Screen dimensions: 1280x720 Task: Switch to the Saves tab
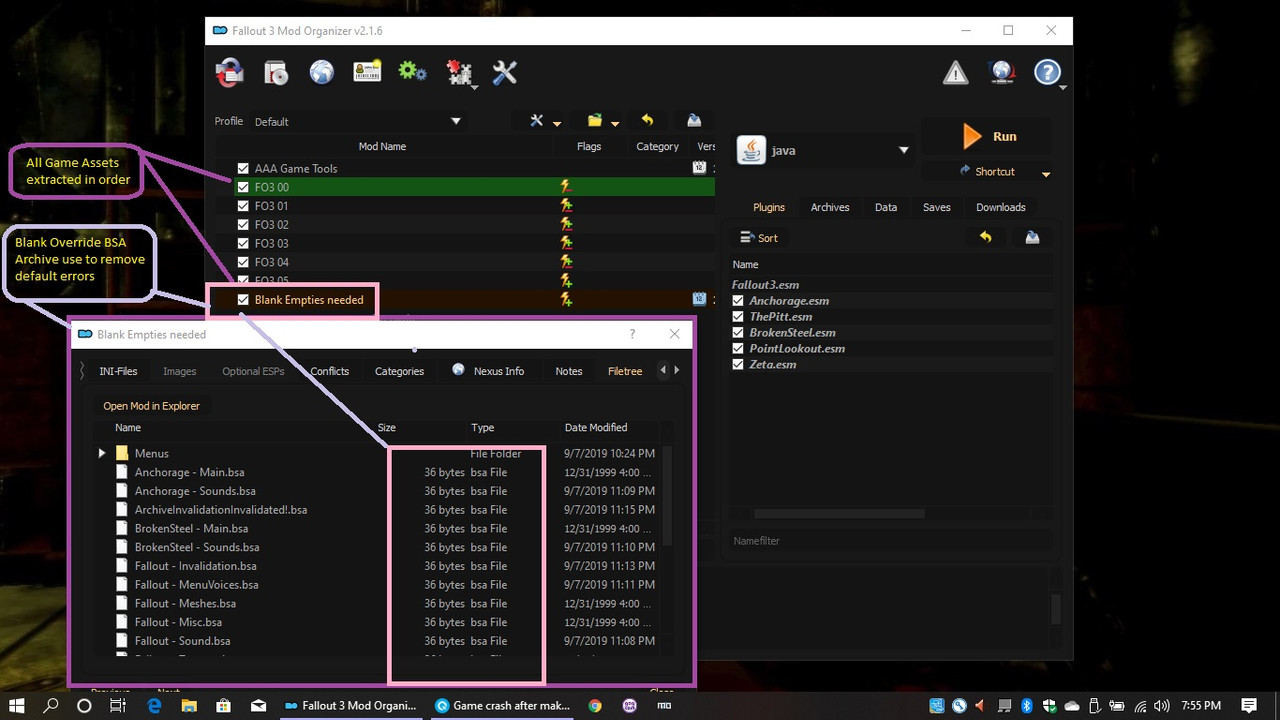[x=937, y=207]
